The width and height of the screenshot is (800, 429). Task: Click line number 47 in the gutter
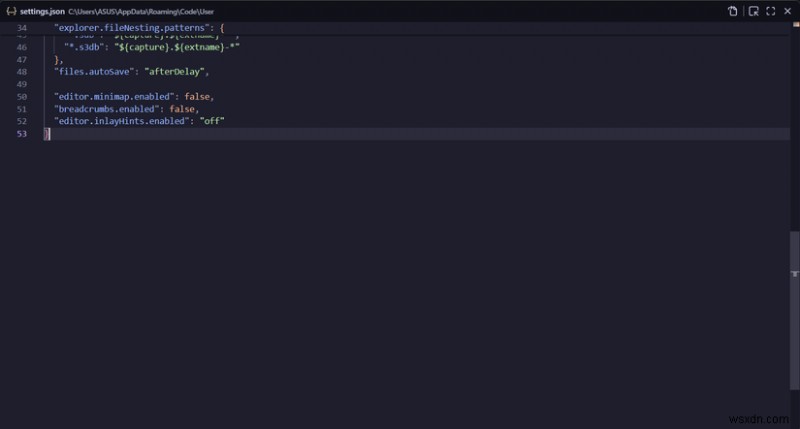pos(21,60)
